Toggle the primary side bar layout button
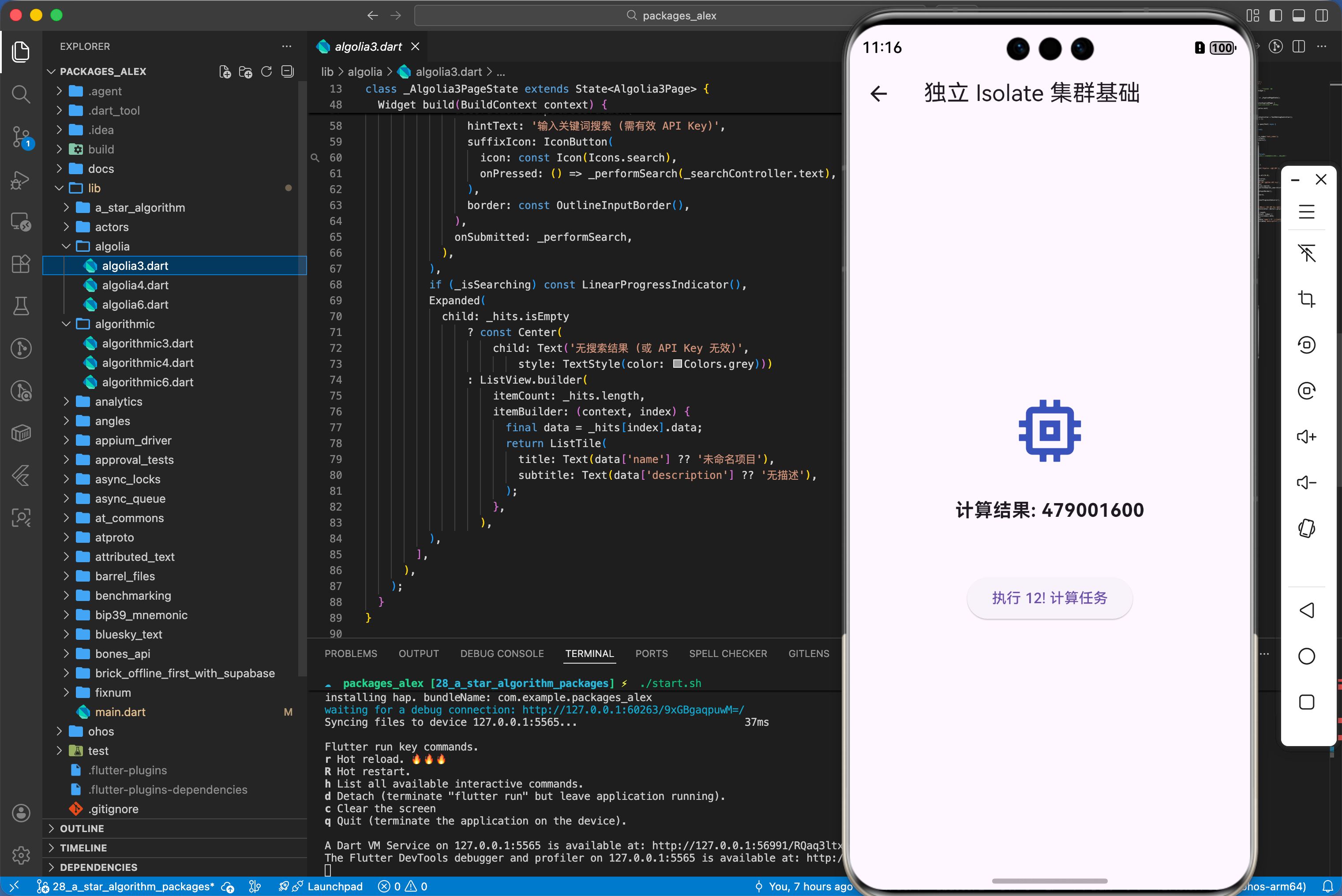The width and height of the screenshot is (1342, 896). 1275,15
